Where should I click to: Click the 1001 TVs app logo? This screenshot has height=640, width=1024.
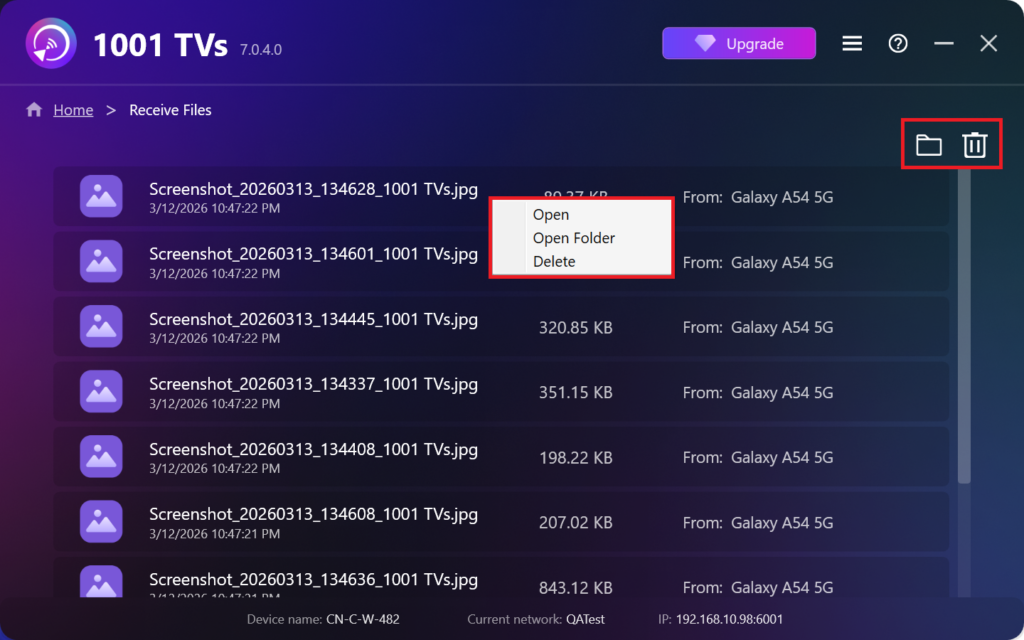click(x=54, y=45)
